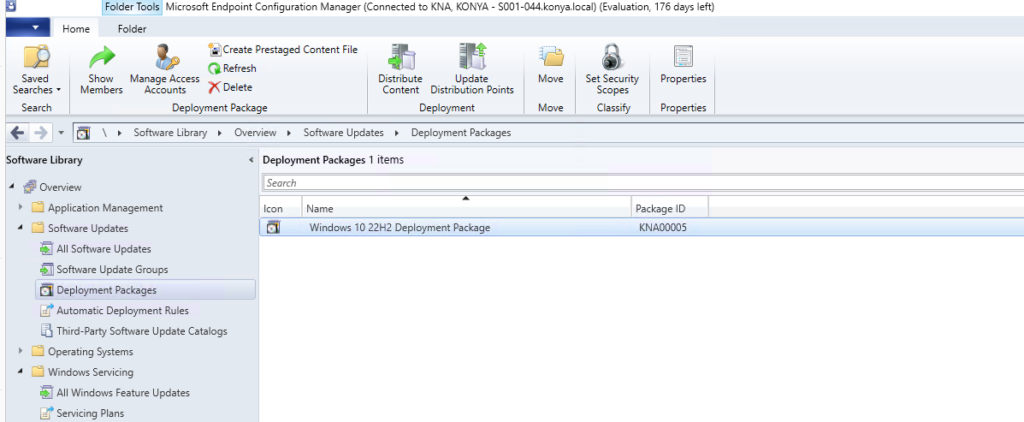Click the breadcrumb root console icon
1024x422 pixels.
coord(83,133)
